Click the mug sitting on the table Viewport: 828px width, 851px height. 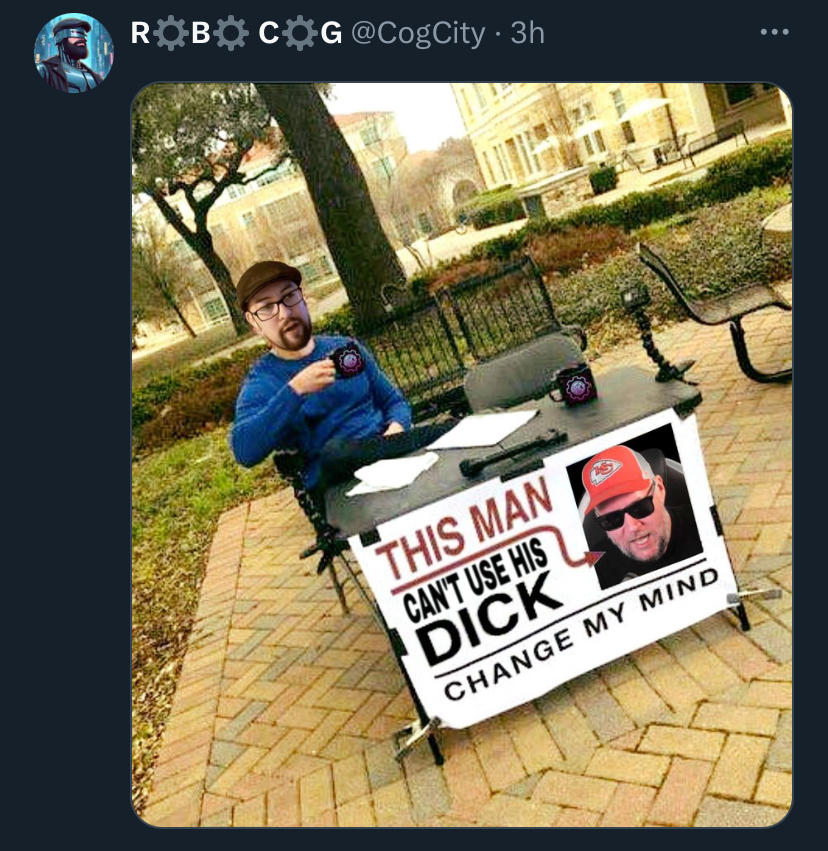574,385
